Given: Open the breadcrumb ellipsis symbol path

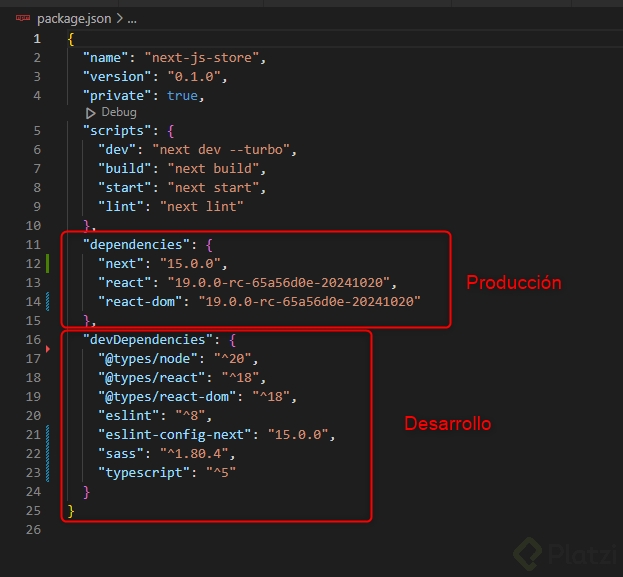Looking at the screenshot, I should (133, 19).
